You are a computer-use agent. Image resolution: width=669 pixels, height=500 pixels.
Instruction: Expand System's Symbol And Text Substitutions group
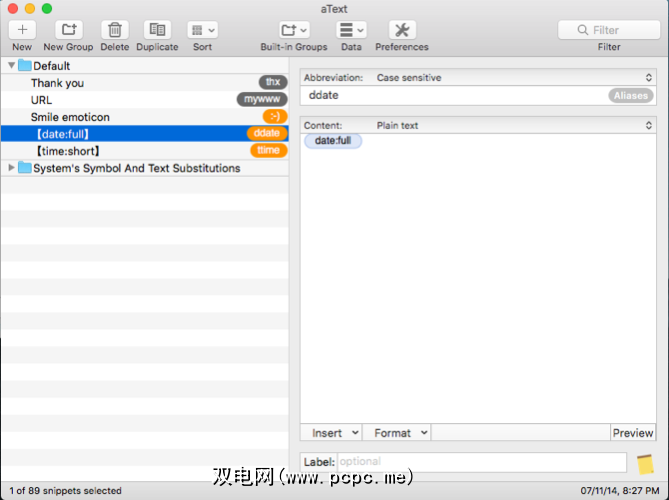(11, 168)
